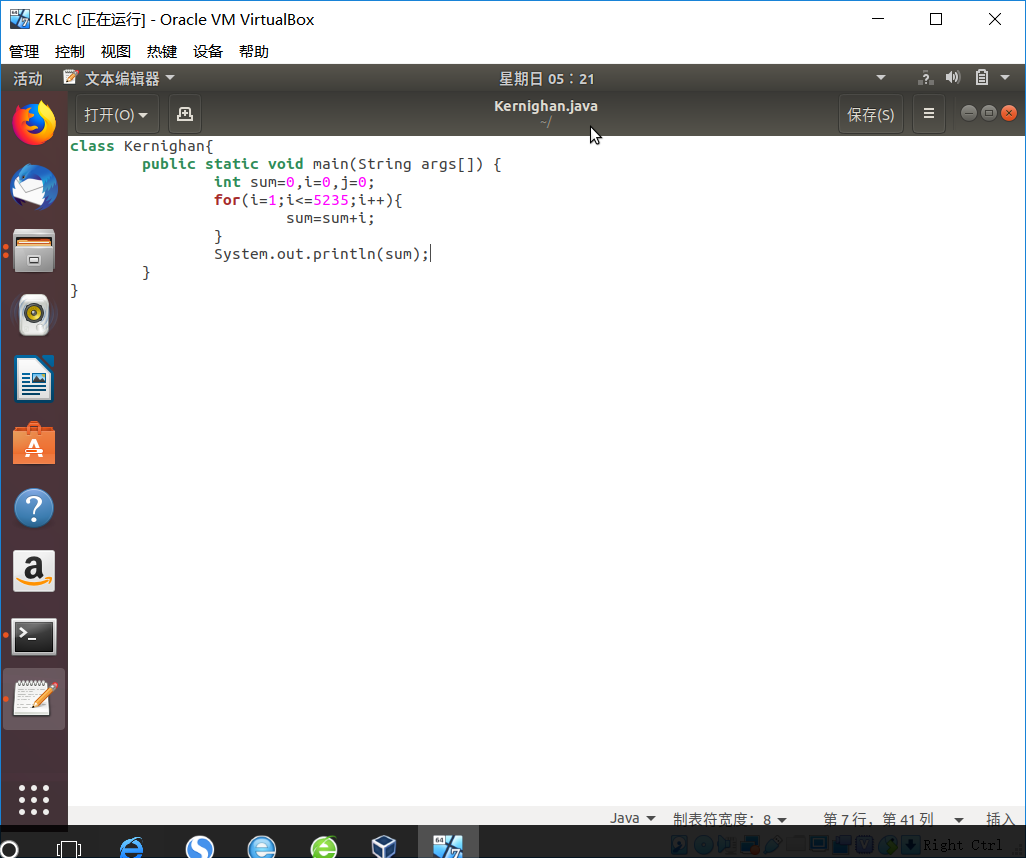Open the blue e browser taskbar icon
This screenshot has height=858, width=1026.
[262, 847]
